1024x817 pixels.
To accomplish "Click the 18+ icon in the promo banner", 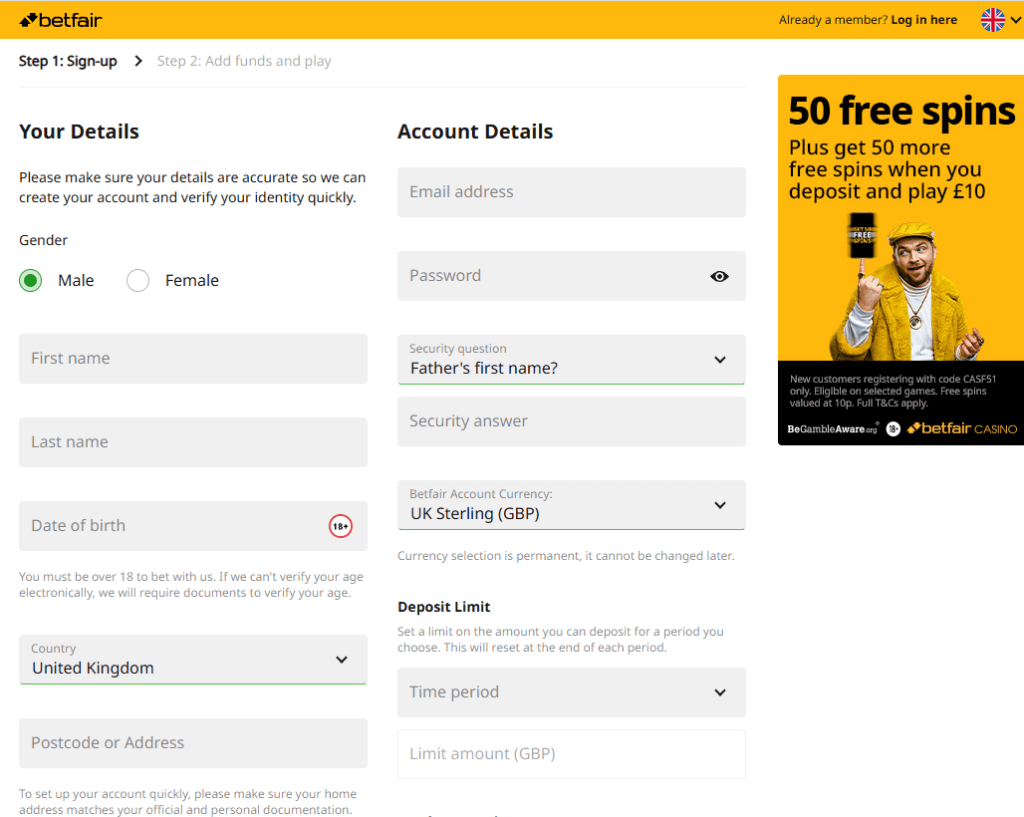I will 893,429.
